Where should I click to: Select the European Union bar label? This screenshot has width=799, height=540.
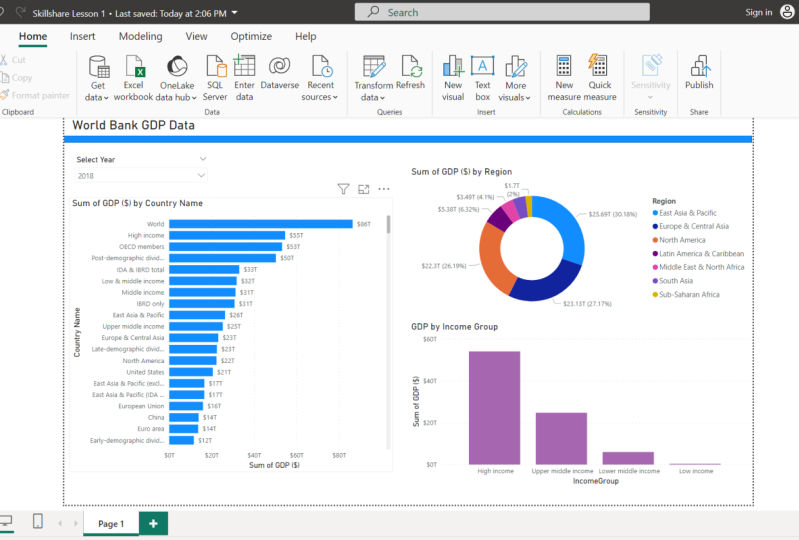coord(141,406)
